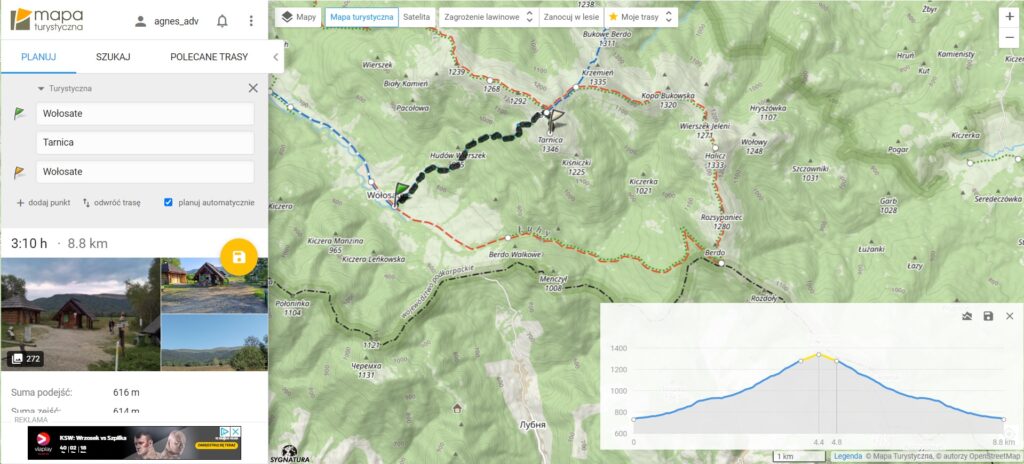This screenshot has height=464, width=1024.
Task: Toggle the planuj automatycznie checkbox
Action: tap(168, 203)
